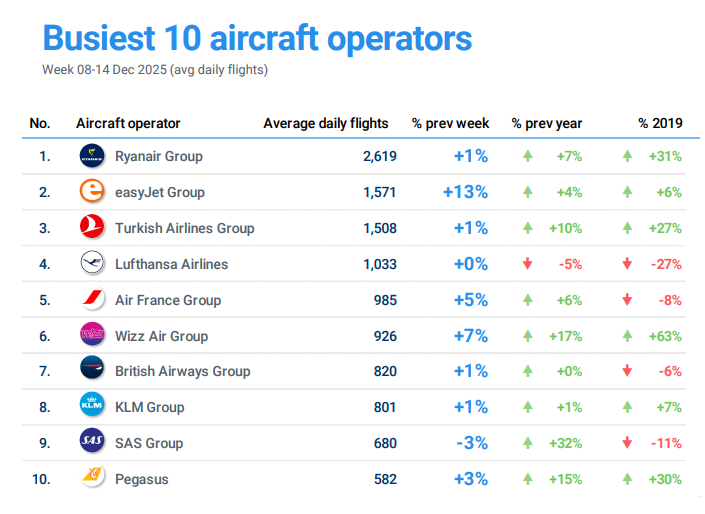This screenshot has width=705, height=514.
Task: Click the Ryanair Group logo icon
Action: coord(92,156)
